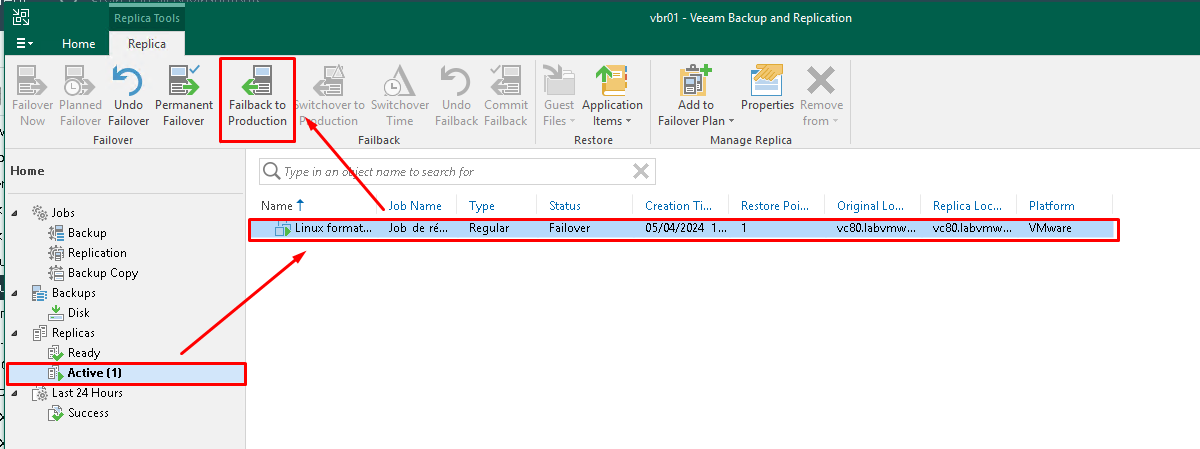Click the Switchover to Production icon
1200x449 pixels.
coord(329,96)
